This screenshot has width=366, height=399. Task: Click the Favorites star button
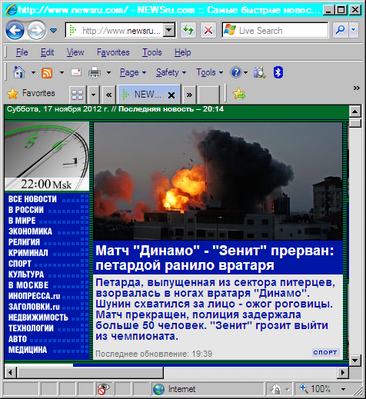coord(31,93)
